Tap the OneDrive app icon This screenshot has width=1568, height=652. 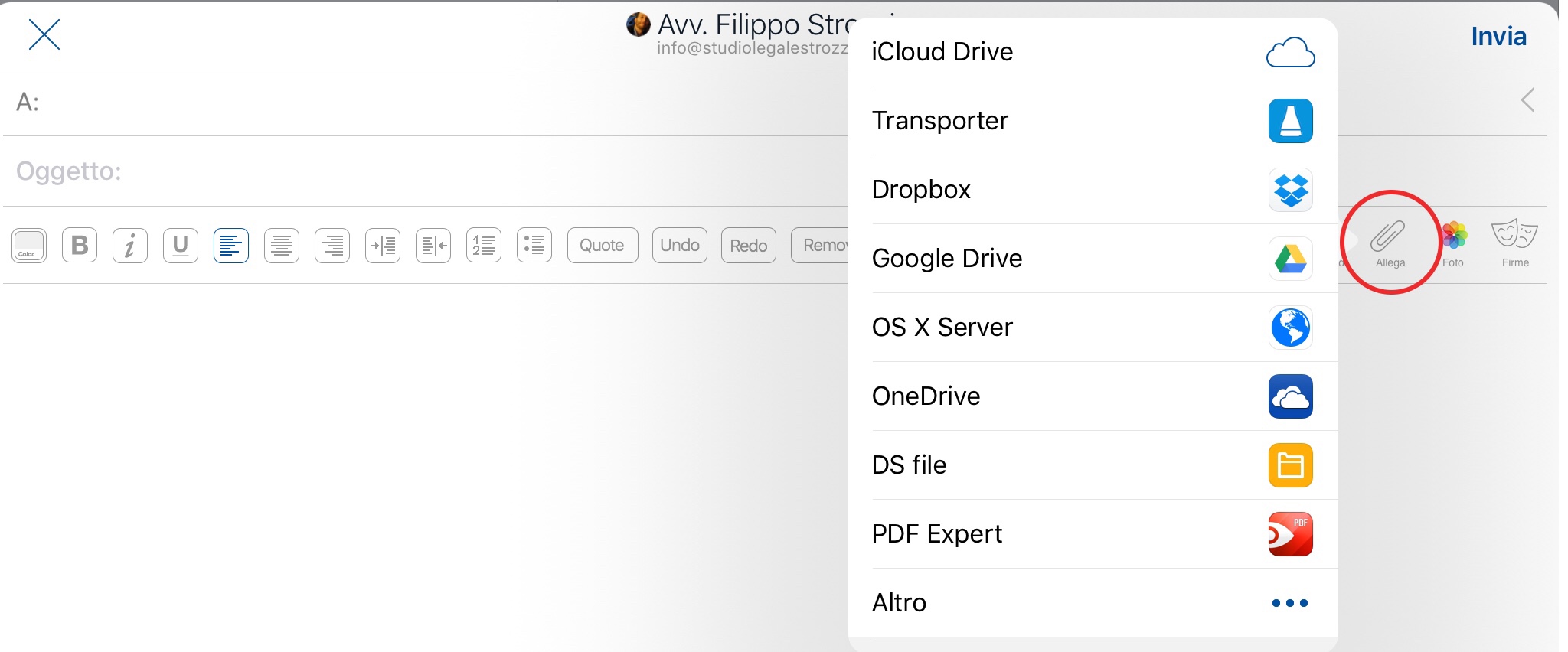1291,396
